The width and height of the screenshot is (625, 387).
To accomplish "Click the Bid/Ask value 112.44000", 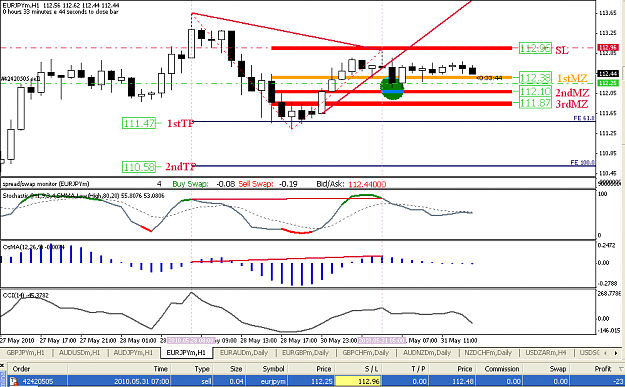I will pos(367,184).
